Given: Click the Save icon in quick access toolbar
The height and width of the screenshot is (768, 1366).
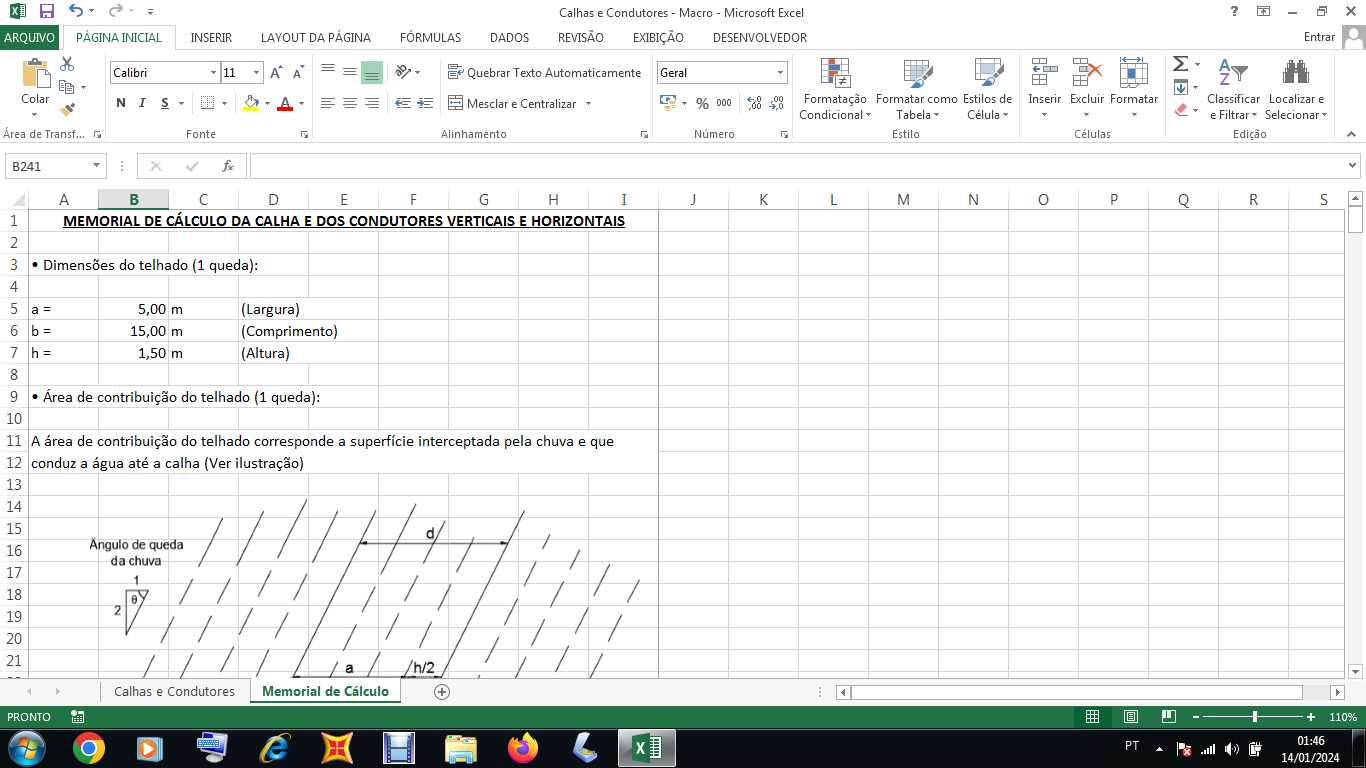Looking at the screenshot, I should 46,12.
